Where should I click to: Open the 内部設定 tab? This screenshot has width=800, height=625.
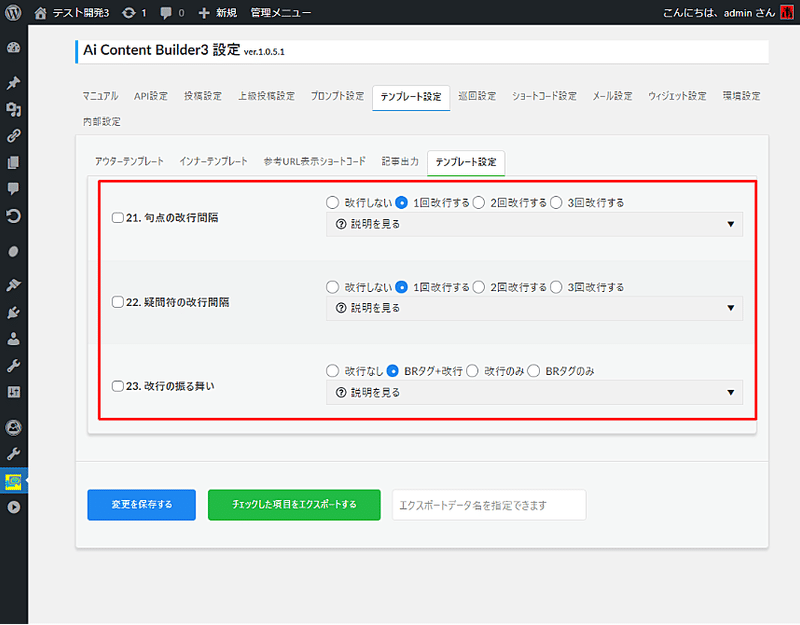click(x=102, y=122)
